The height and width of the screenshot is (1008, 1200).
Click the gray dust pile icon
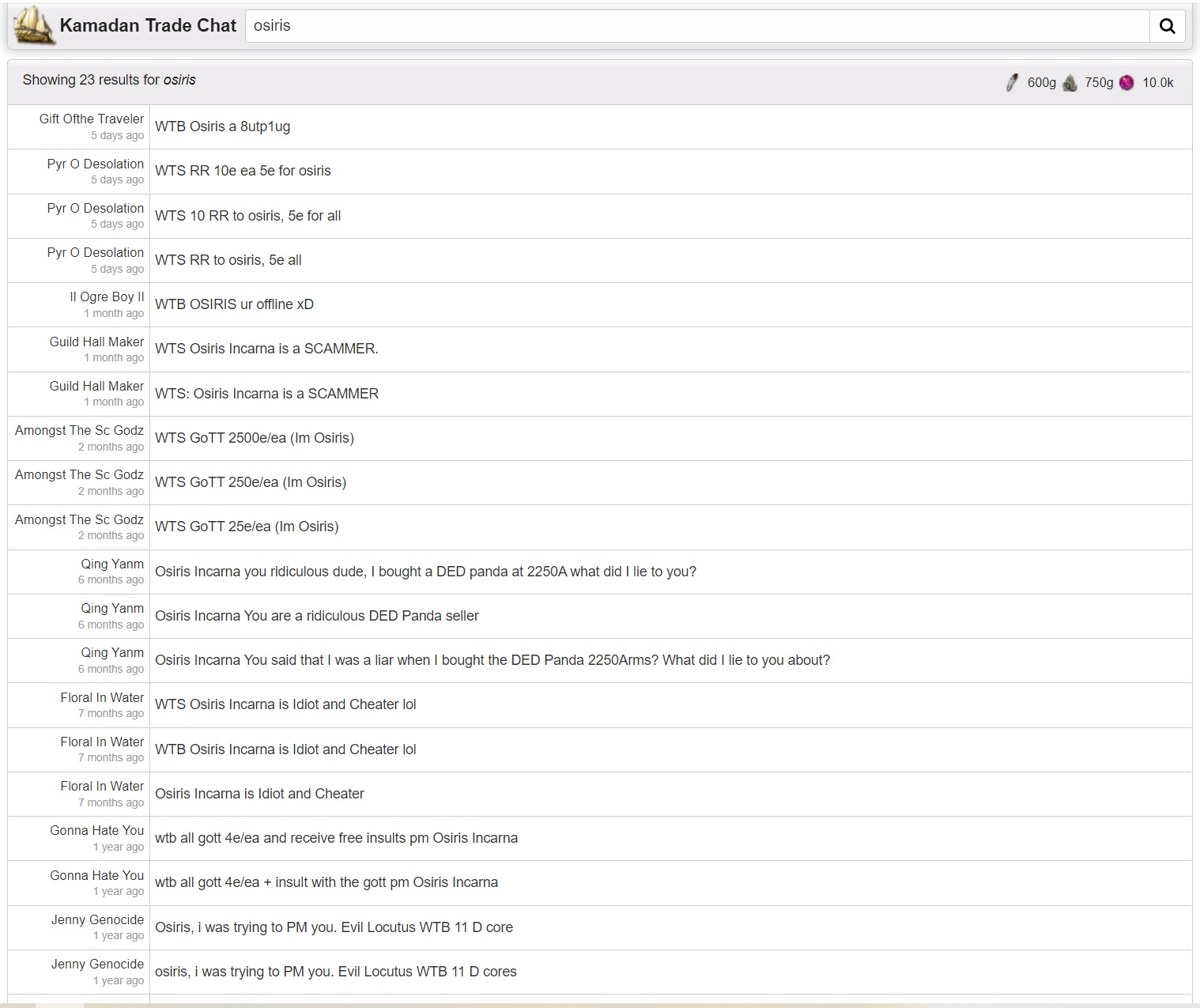pyautogui.click(x=1070, y=82)
